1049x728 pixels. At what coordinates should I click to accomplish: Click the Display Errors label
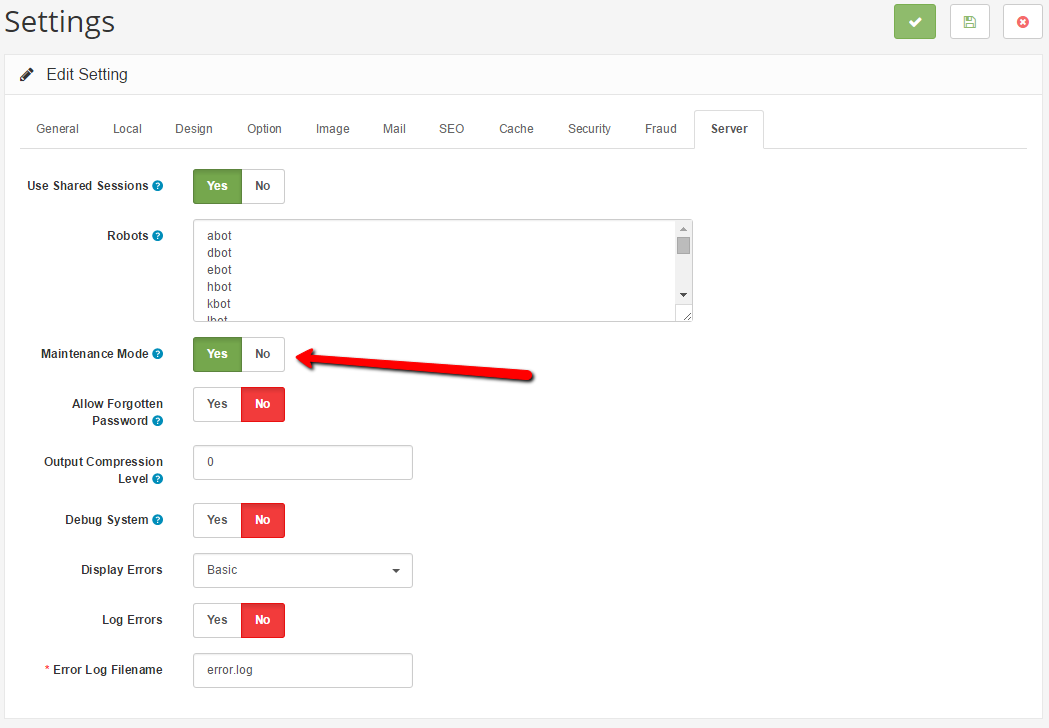pos(122,570)
